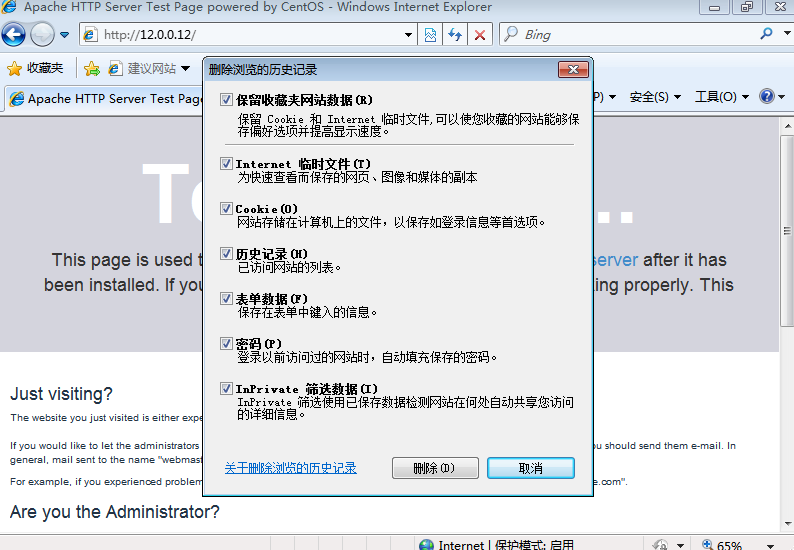
Task: Select the Apache HTTP Server Test Page tab
Action: (106, 99)
